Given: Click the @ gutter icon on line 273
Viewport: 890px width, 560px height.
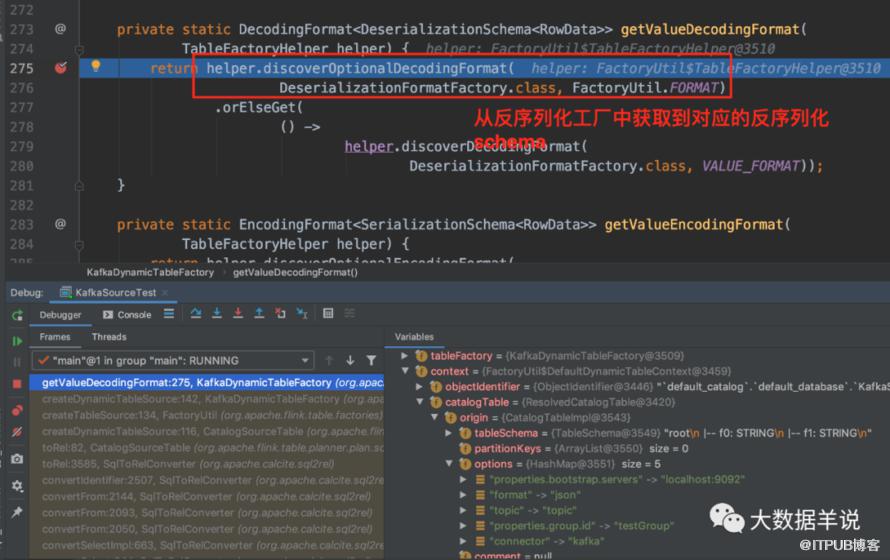Looking at the screenshot, I should pos(60,29).
